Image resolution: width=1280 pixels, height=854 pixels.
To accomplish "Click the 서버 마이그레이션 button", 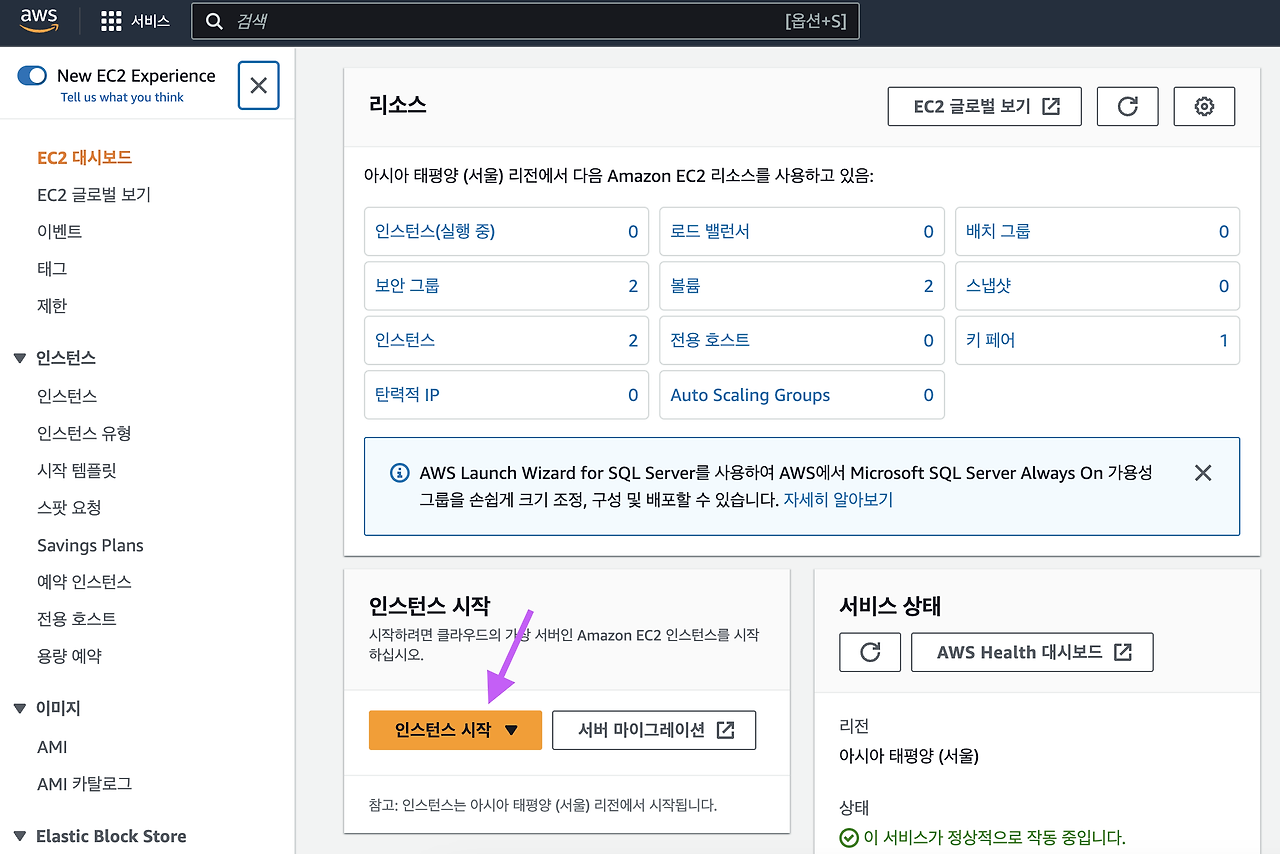I will 654,730.
